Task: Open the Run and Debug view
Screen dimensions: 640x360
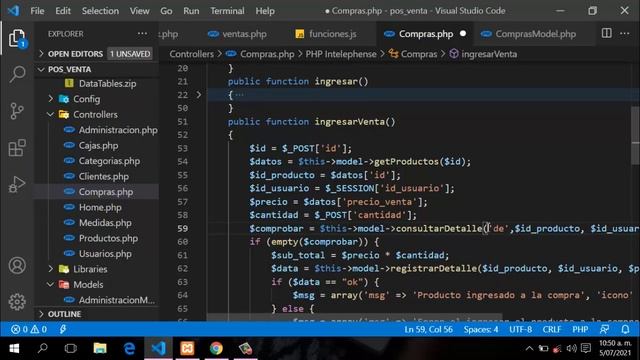Action: 17,184
